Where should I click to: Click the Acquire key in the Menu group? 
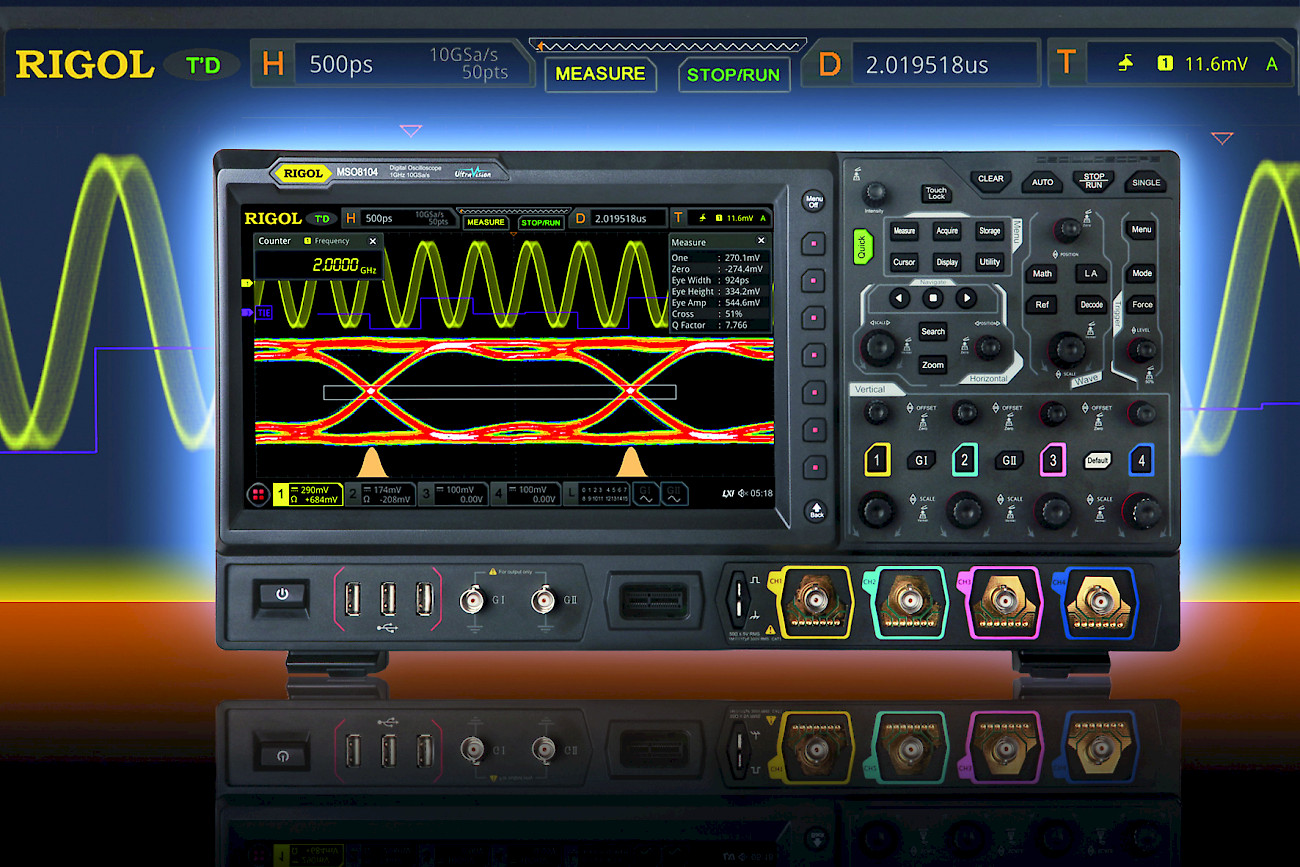947,231
